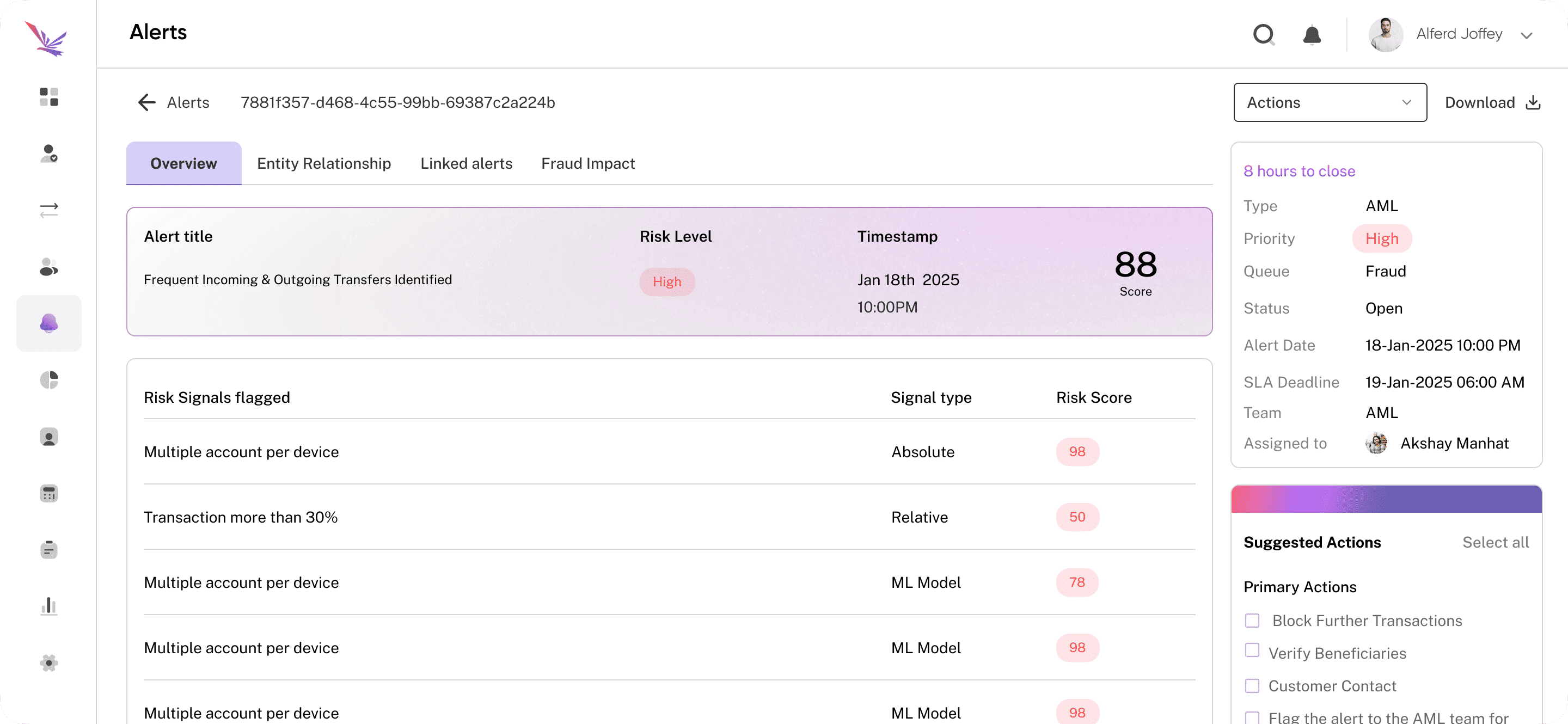
Task: Select the user verification icon in sidebar
Action: (x=48, y=155)
